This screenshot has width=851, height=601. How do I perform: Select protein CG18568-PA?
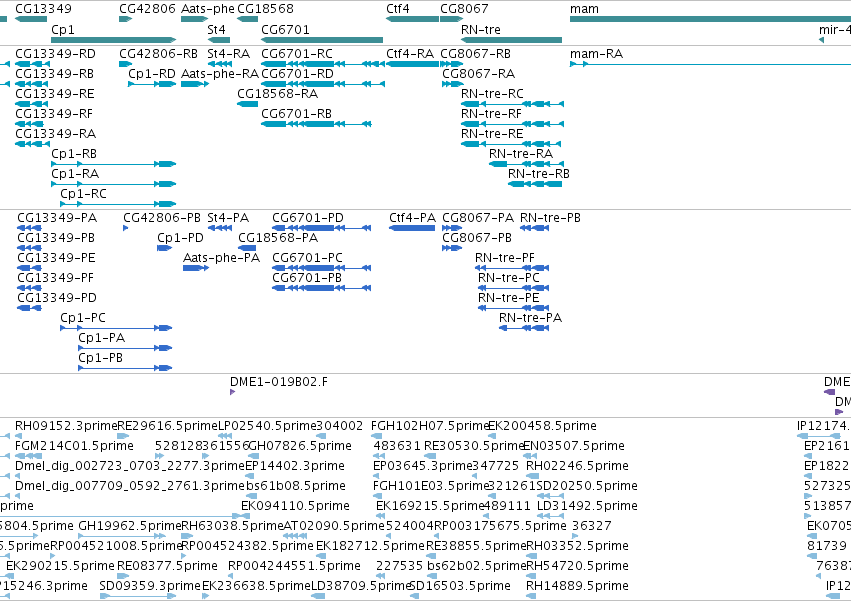(x=278, y=238)
